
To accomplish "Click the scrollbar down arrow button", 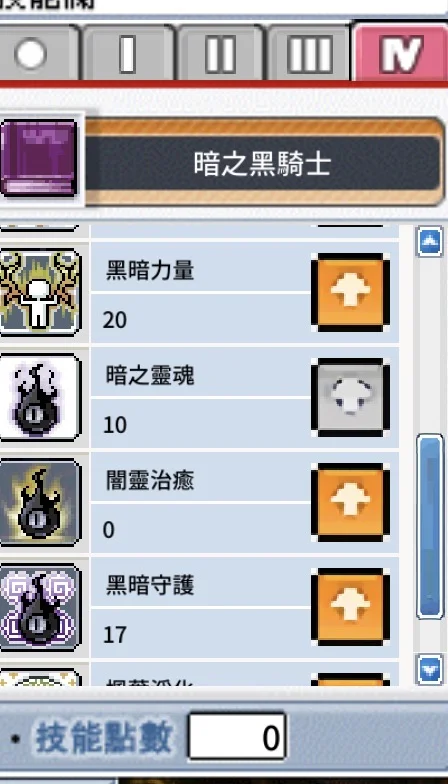I will coord(430,668).
